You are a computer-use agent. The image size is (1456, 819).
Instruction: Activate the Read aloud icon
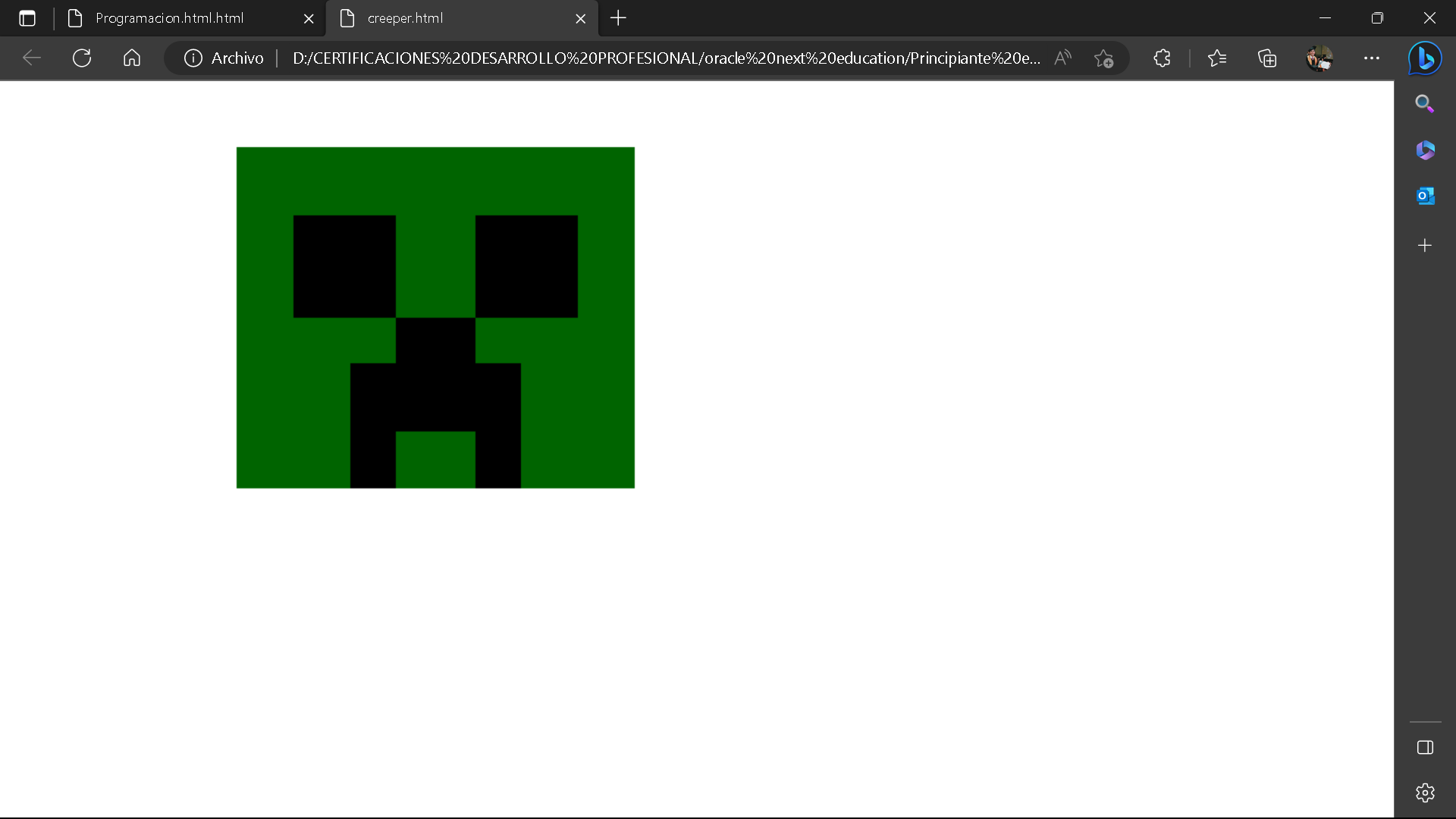[1063, 58]
